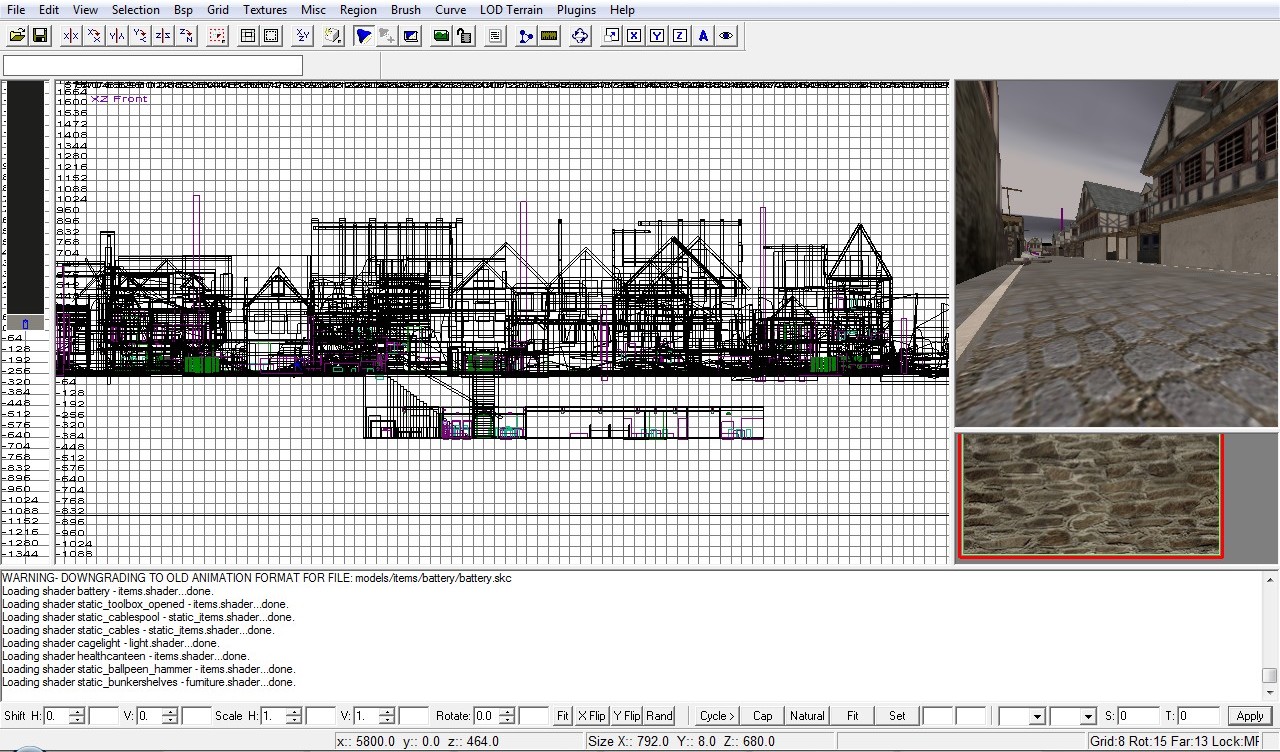Toggle the Z axis lock button
The width and height of the screenshot is (1280, 752).
(x=680, y=36)
